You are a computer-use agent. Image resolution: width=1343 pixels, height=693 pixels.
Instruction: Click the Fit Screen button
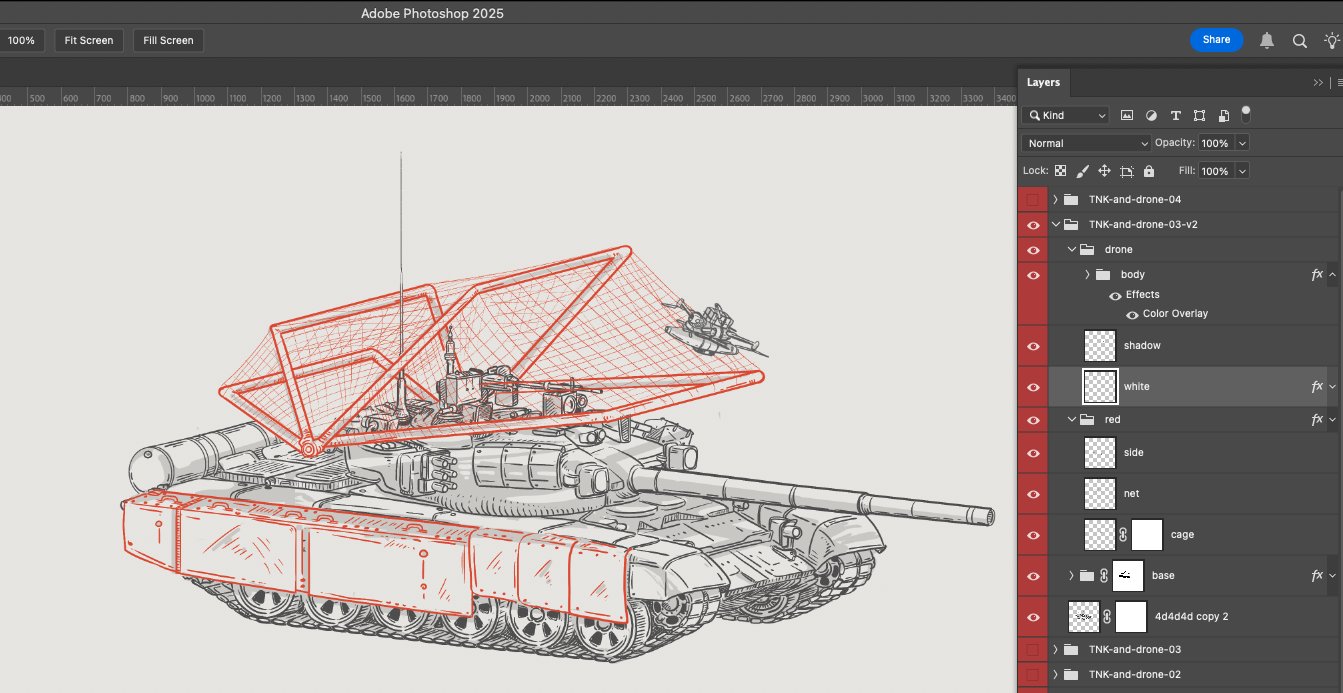pos(89,41)
